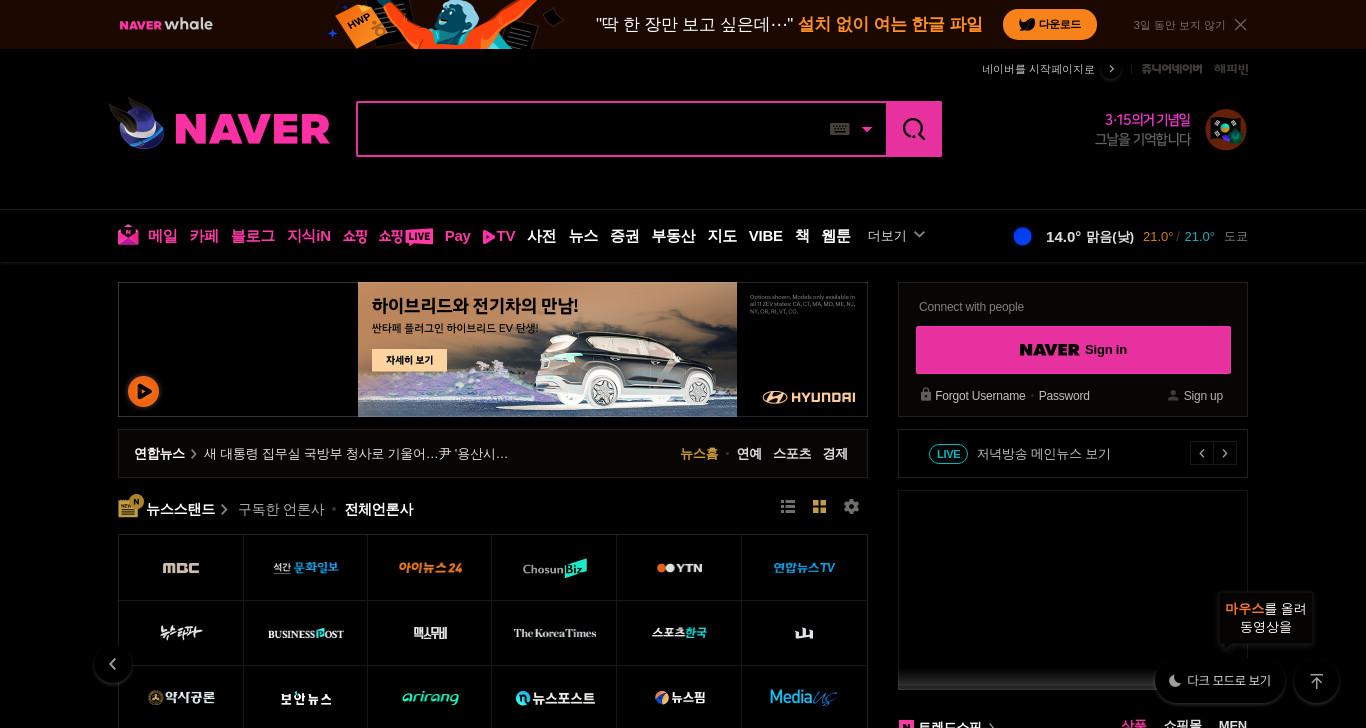The width and height of the screenshot is (1366, 728).
Task: Show previous live news with left arrow
Action: coord(1202,454)
